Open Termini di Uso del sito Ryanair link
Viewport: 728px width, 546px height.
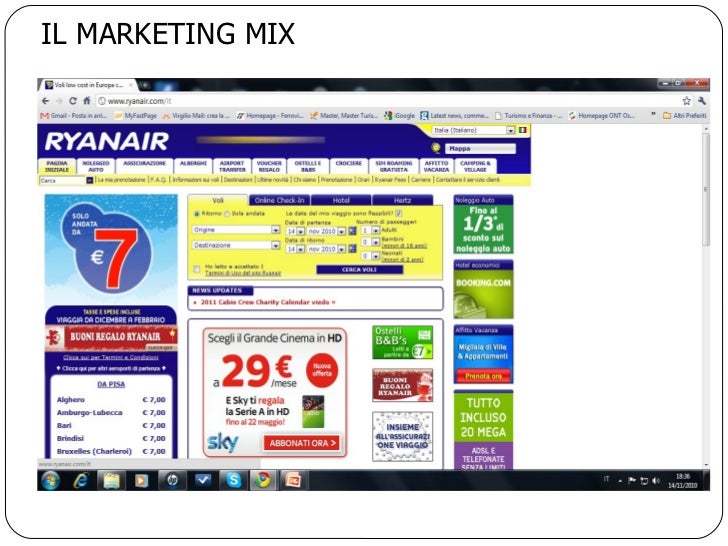243,273
